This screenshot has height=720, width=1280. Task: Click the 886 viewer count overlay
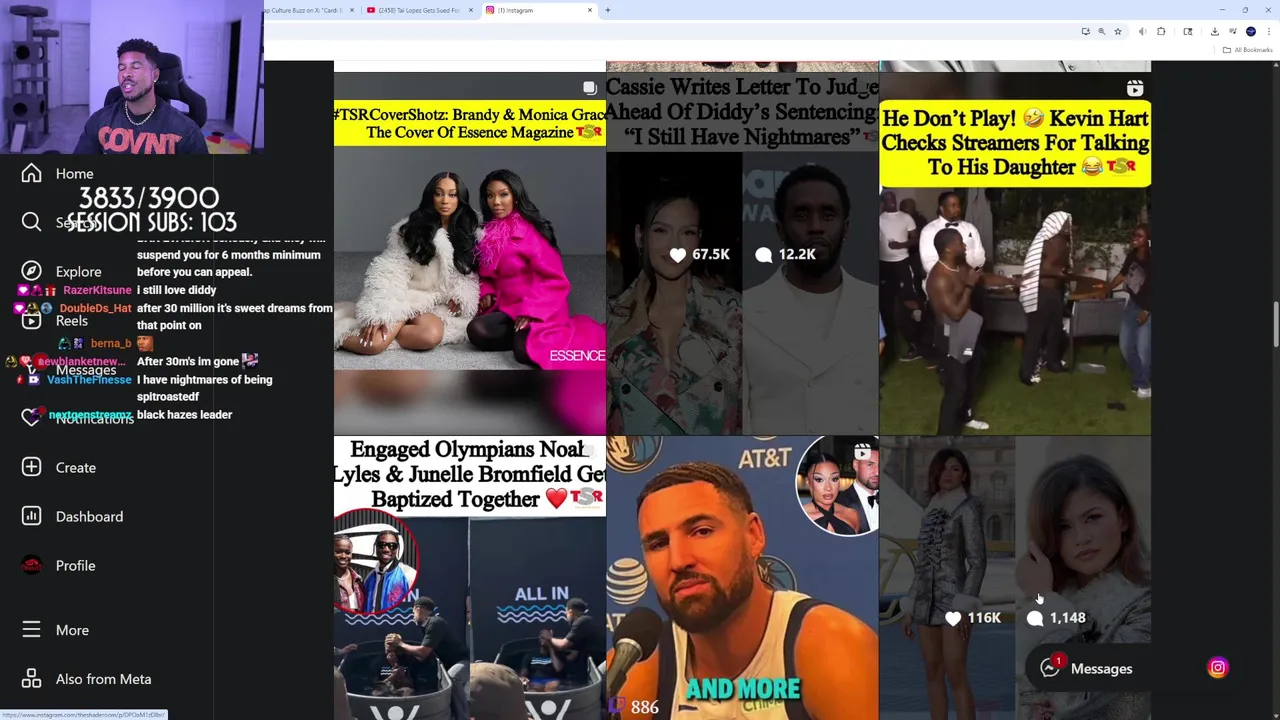point(644,708)
